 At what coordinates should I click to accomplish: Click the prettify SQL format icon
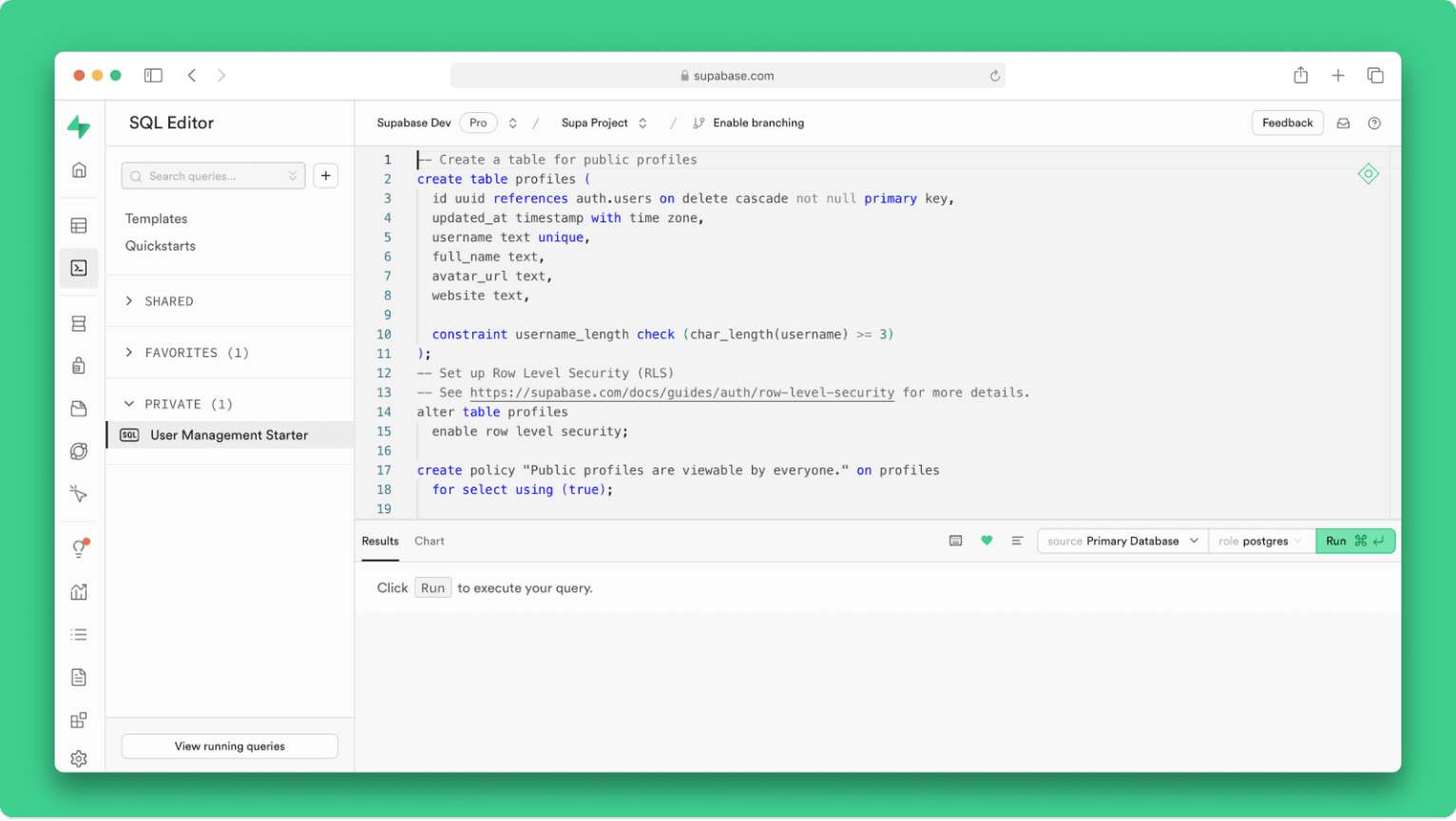1017,541
